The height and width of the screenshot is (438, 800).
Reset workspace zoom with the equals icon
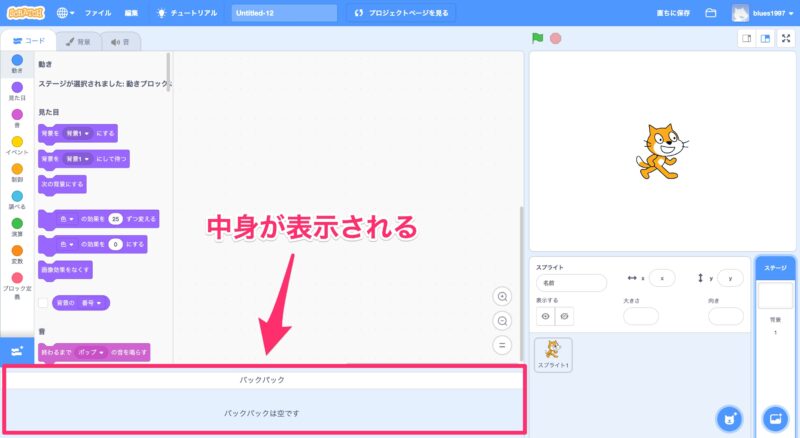[x=503, y=345]
